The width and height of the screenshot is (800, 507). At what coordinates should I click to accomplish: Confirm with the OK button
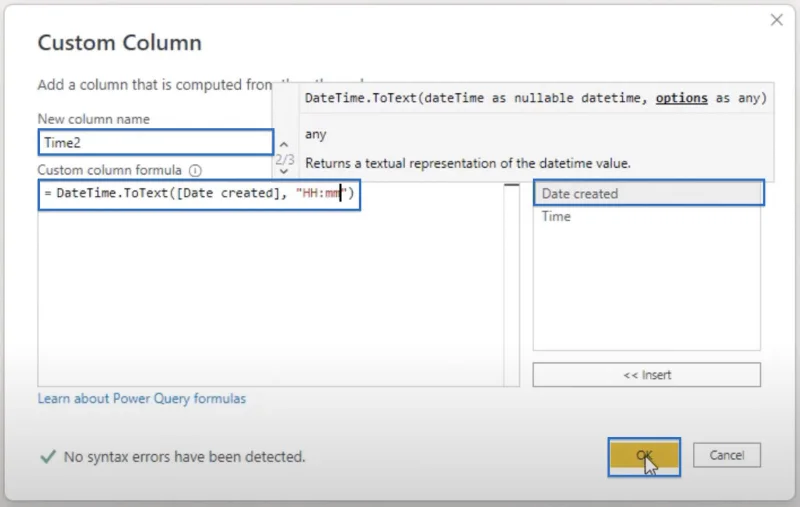(644, 457)
